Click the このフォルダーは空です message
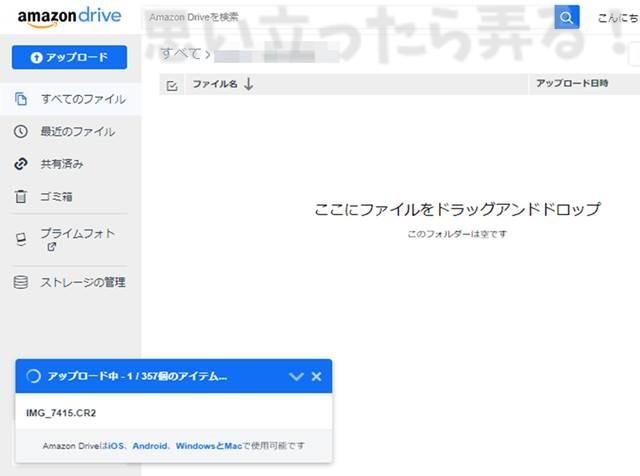Image resolution: width=640 pixels, height=476 pixels. pyautogui.click(x=457, y=234)
